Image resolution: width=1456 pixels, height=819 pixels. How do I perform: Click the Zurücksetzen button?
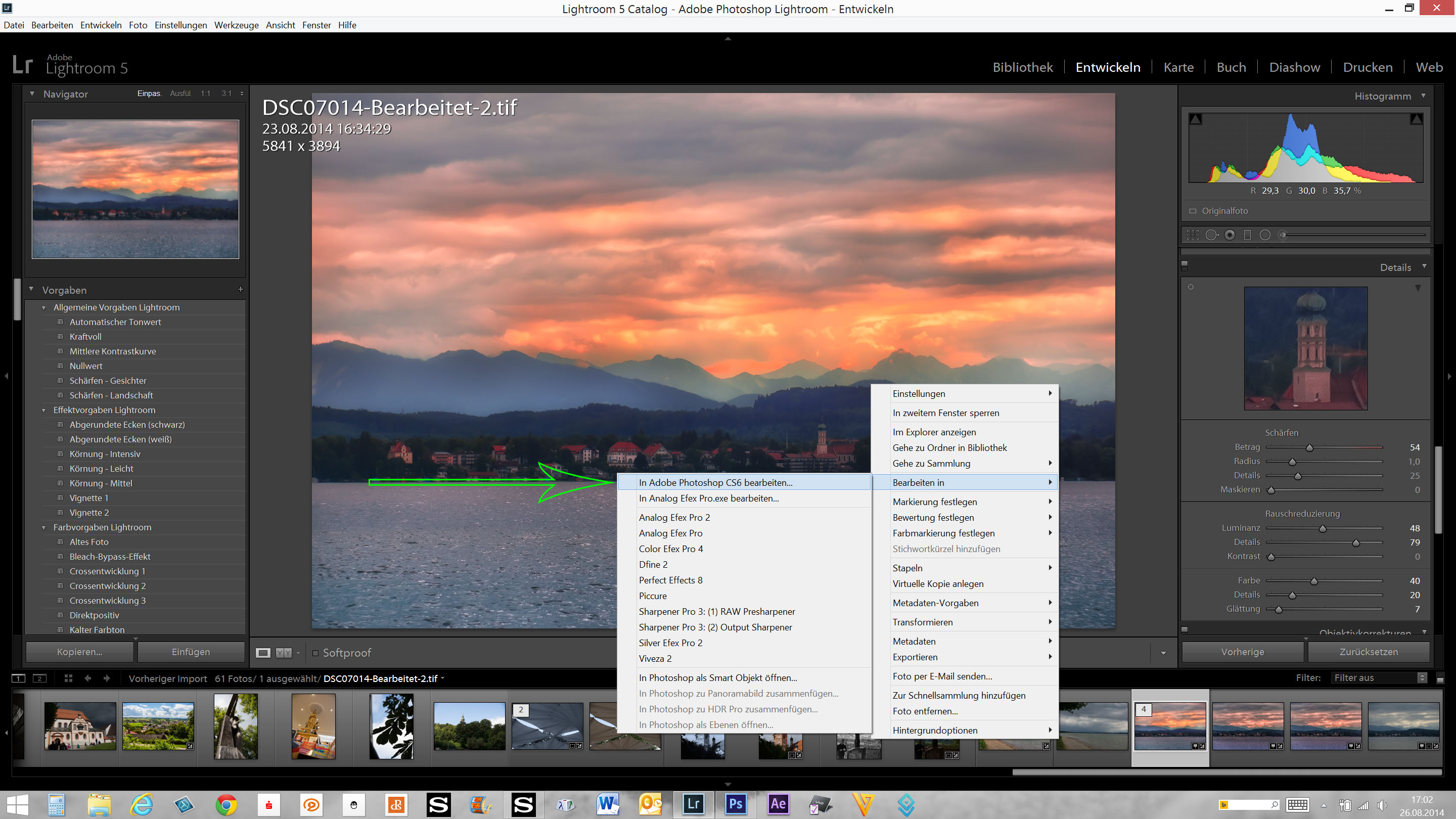(1369, 652)
